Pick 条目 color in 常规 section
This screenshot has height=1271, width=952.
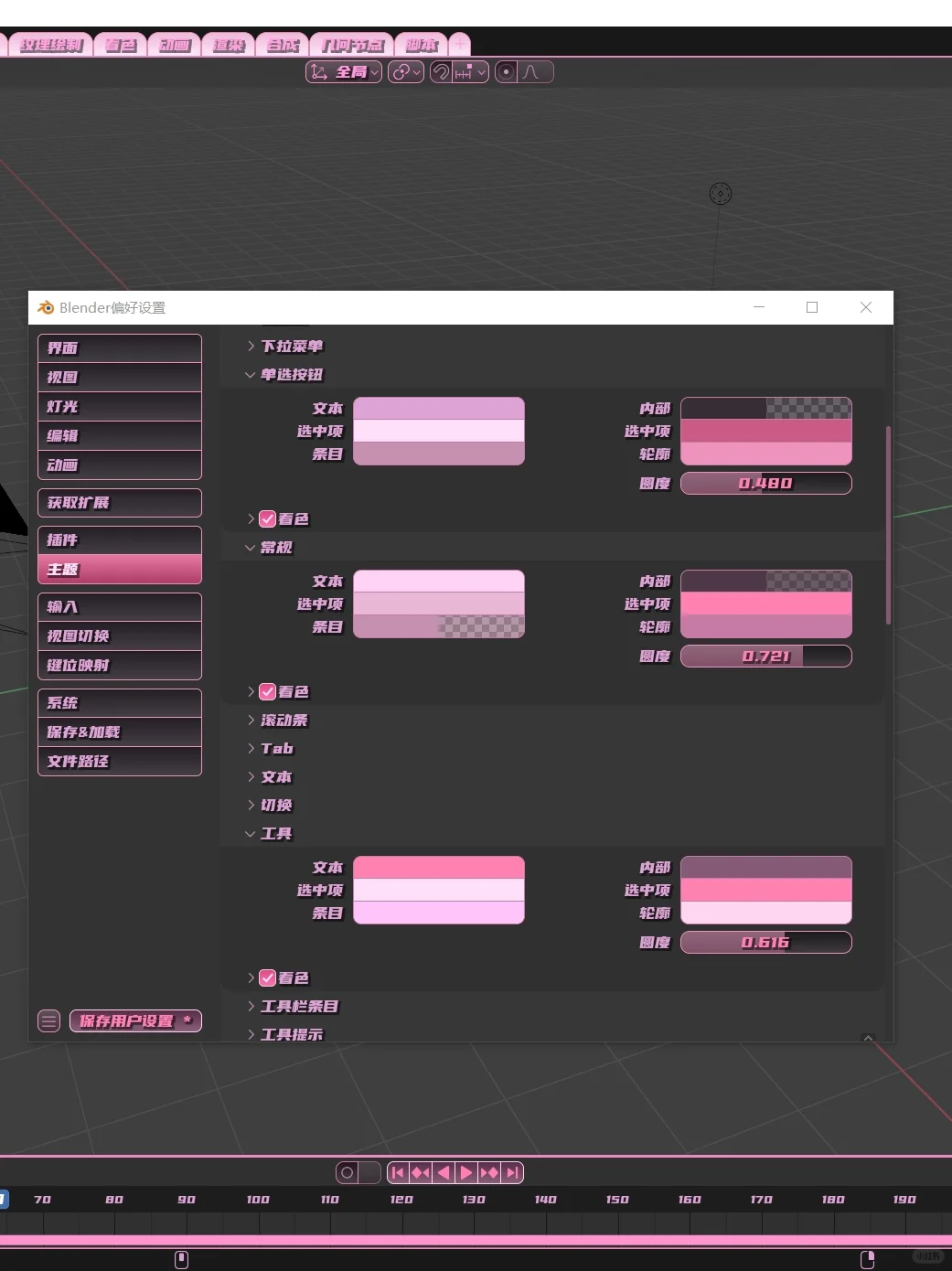coord(439,626)
